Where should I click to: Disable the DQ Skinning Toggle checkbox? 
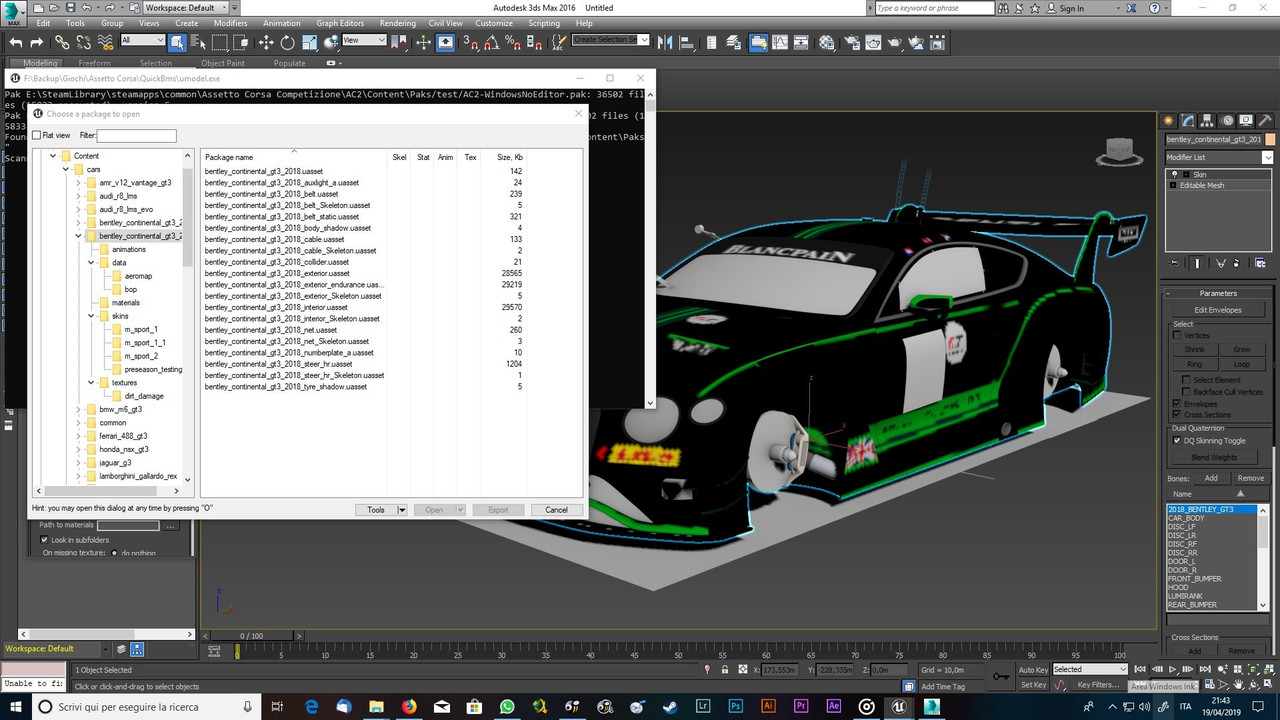click(1177, 440)
